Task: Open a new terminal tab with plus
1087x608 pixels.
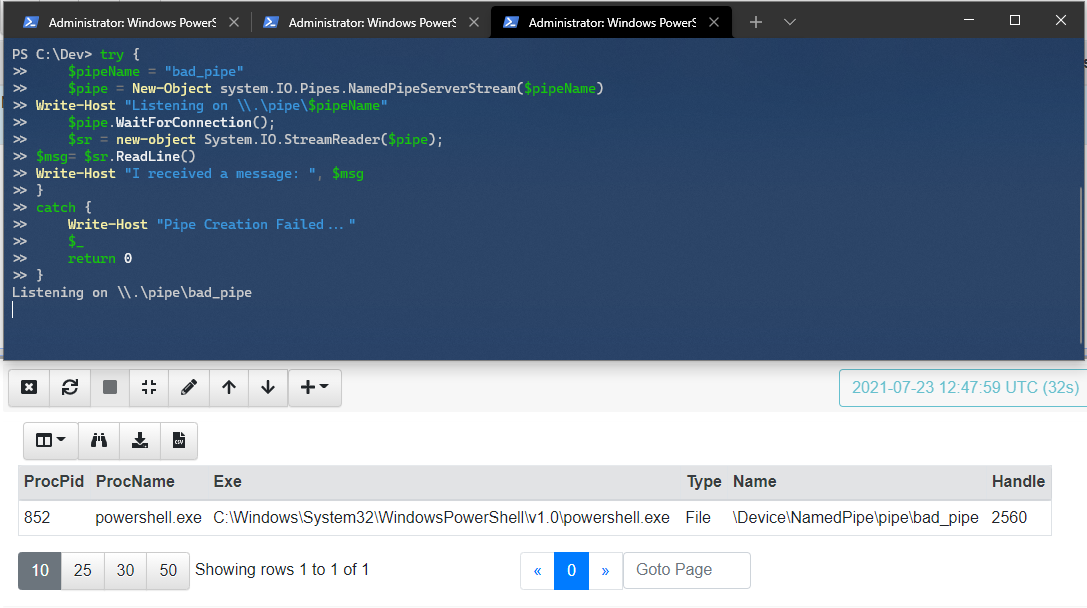Action: coord(756,22)
